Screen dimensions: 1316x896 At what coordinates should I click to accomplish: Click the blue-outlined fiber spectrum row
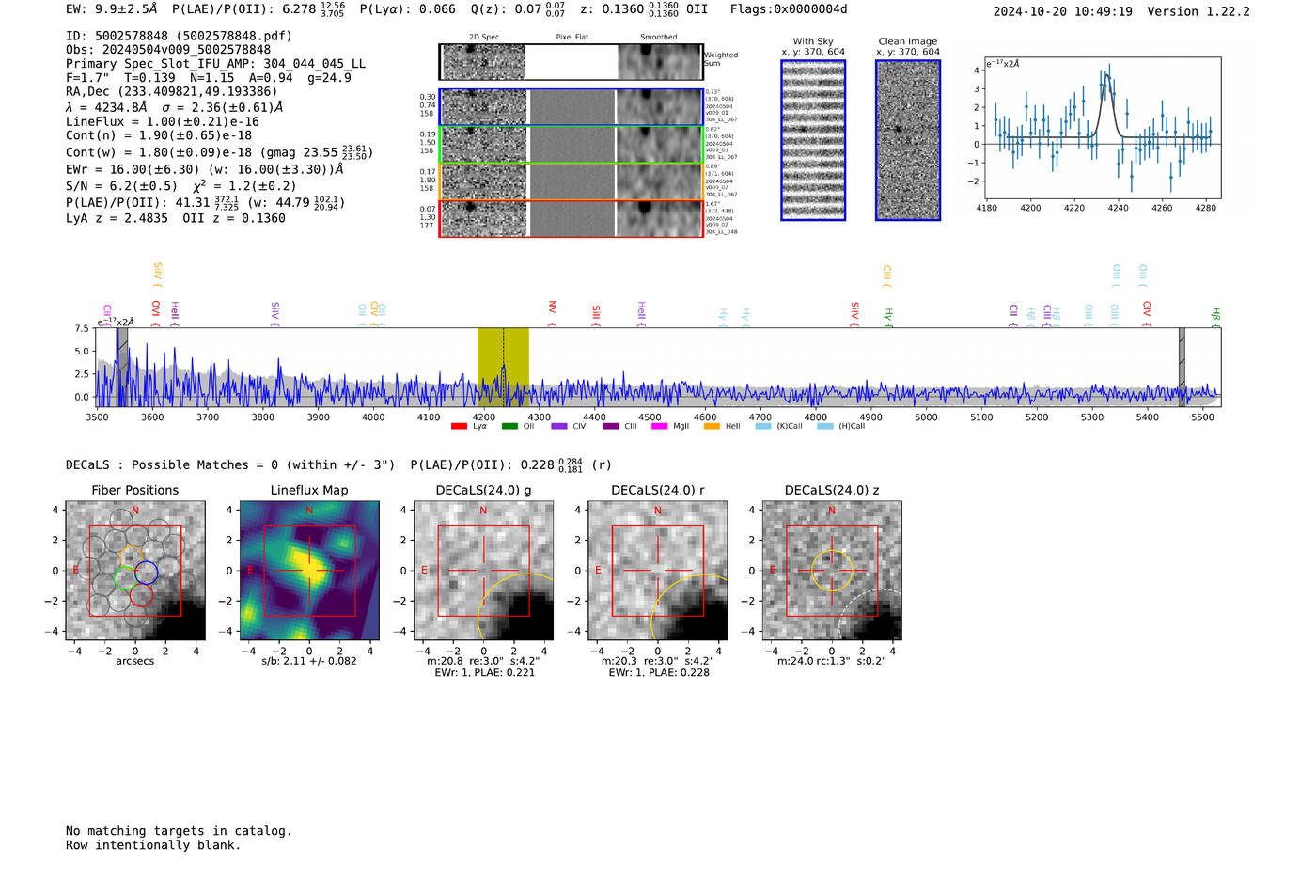pyautogui.click(x=571, y=107)
